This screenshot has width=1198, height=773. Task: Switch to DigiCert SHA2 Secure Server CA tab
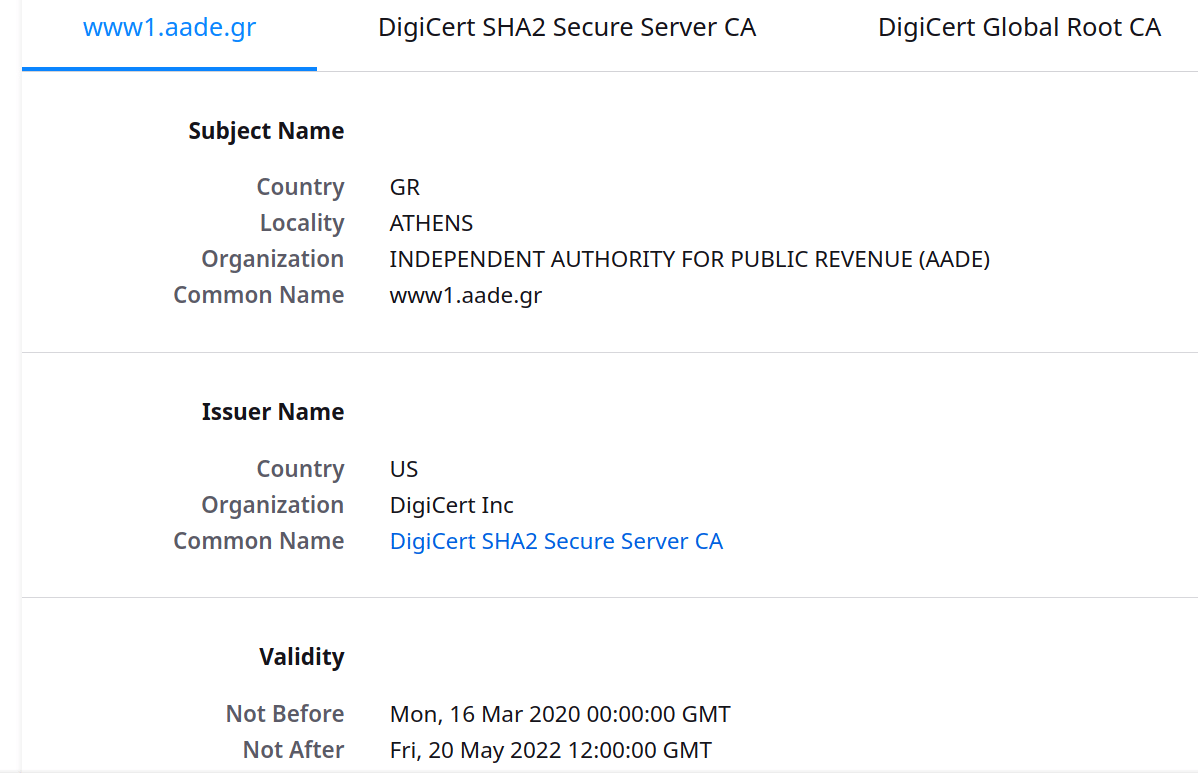[567, 28]
